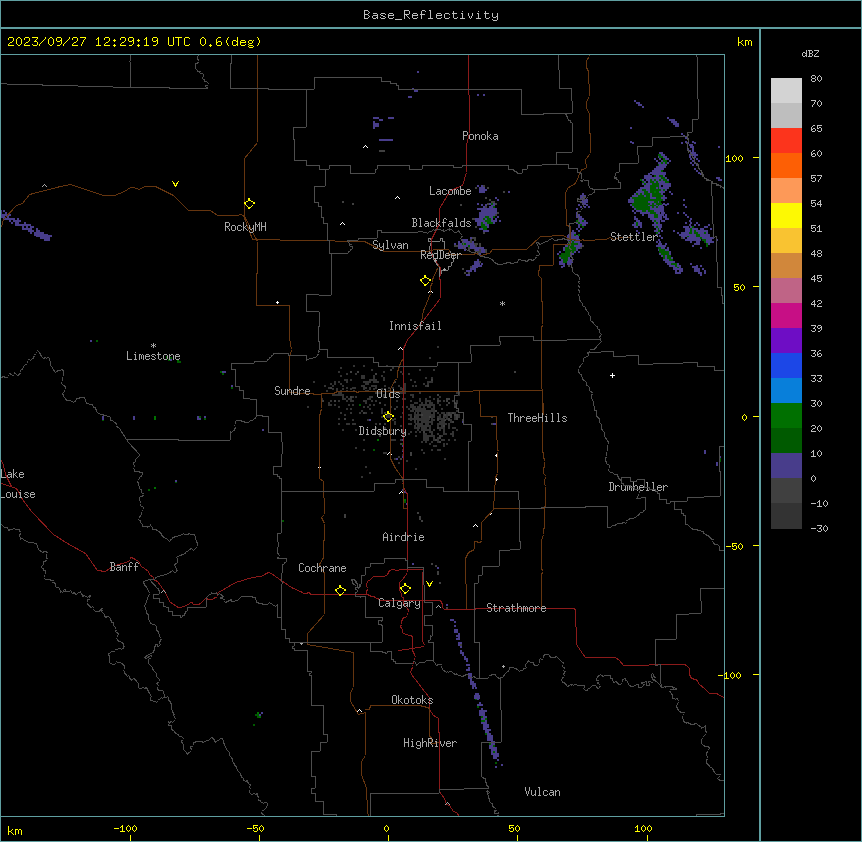Click the HighRiver city label
Screen dimensions: 862x842
coord(430,743)
